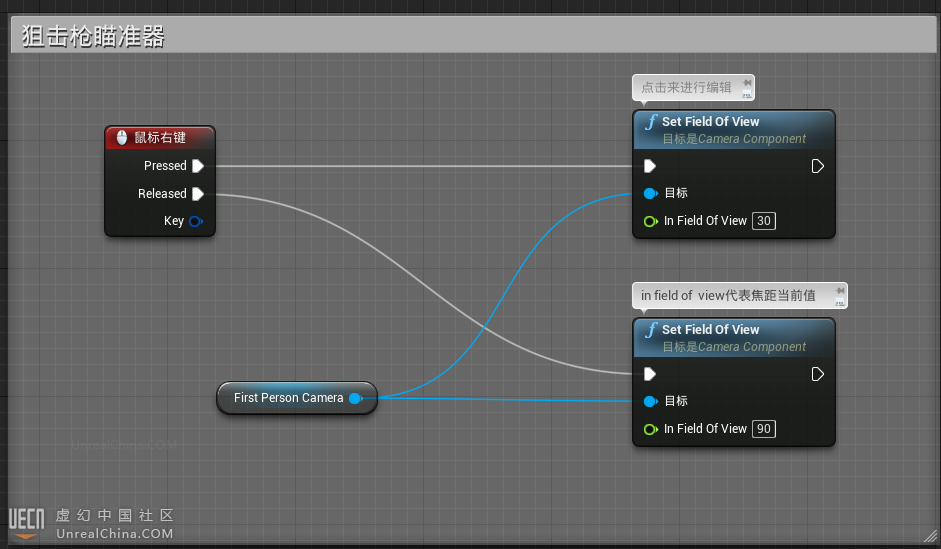Click the exec input pin of the top Set Field Of View node
This screenshot has width=941, height=549.
point(650,166)
